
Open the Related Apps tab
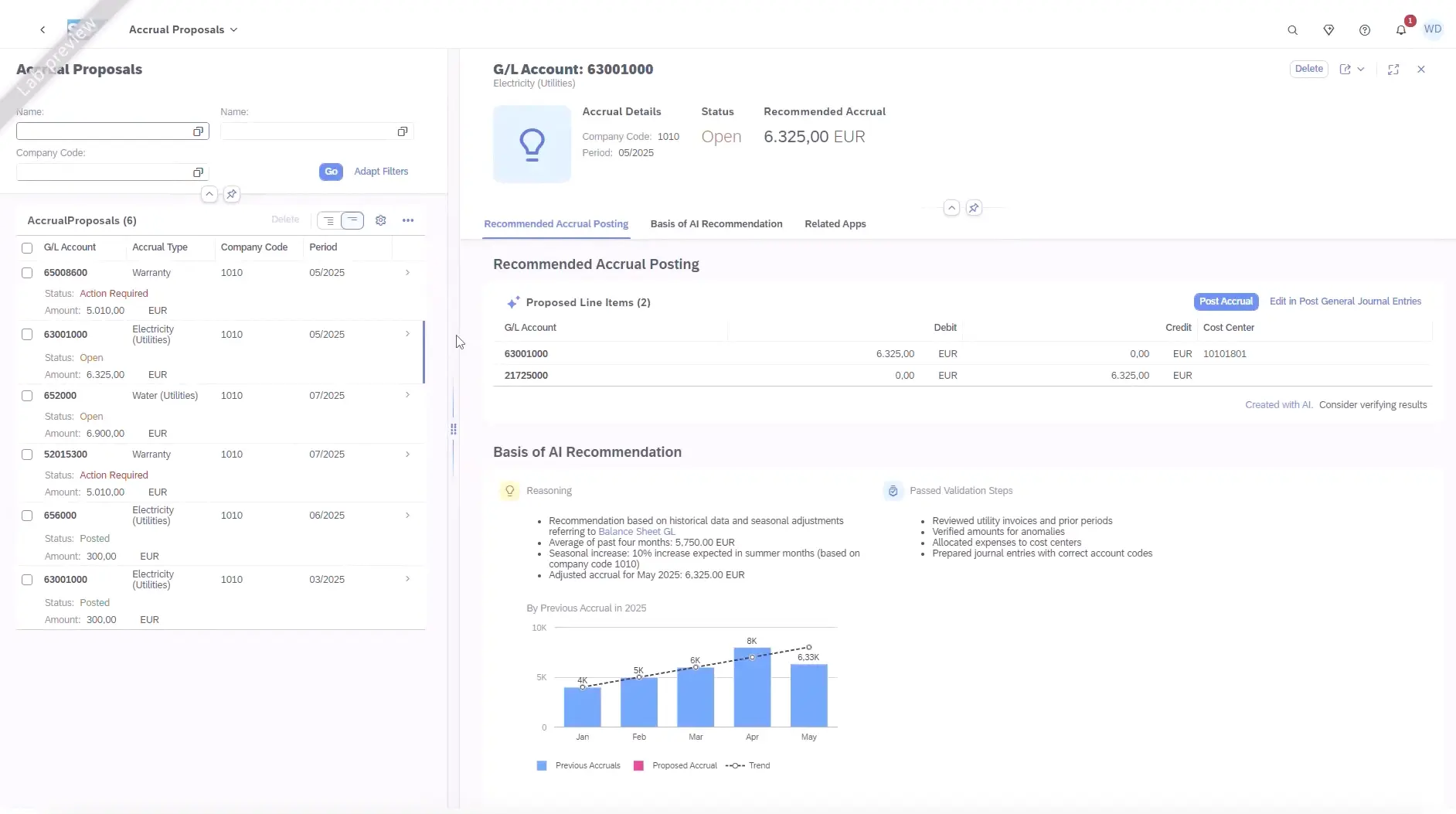835,224
